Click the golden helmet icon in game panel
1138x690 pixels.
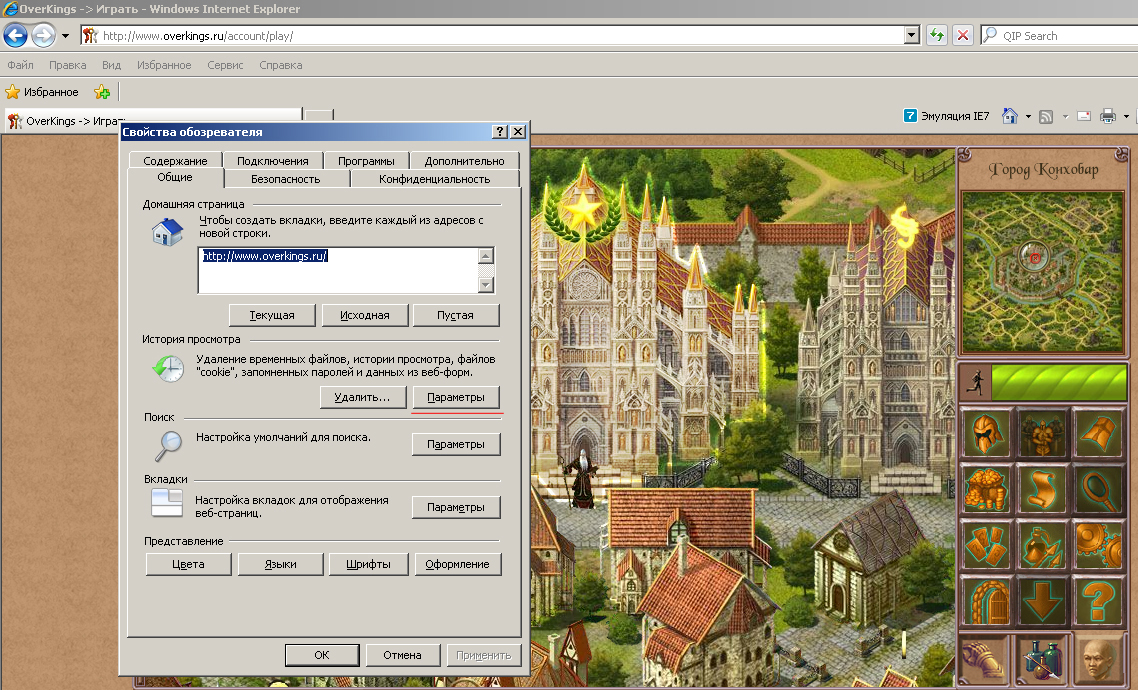pyautogui.click(x=986, y=432)
